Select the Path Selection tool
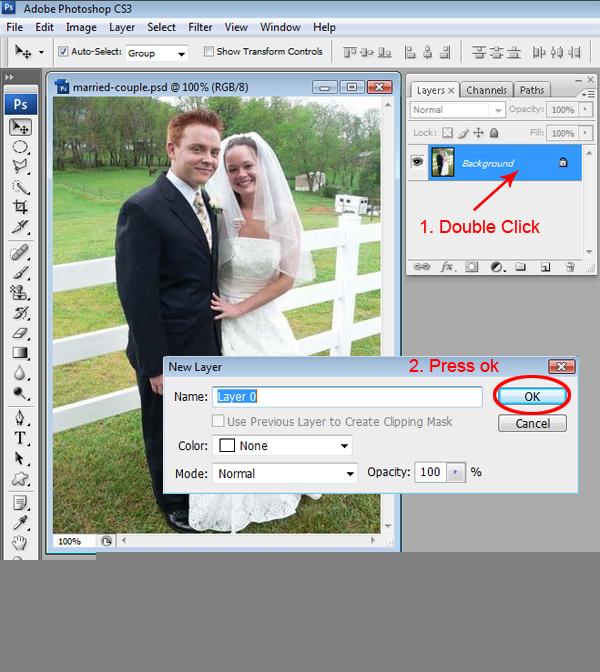The height and width of the screenshot is (672, 600). tap(20, 458)
